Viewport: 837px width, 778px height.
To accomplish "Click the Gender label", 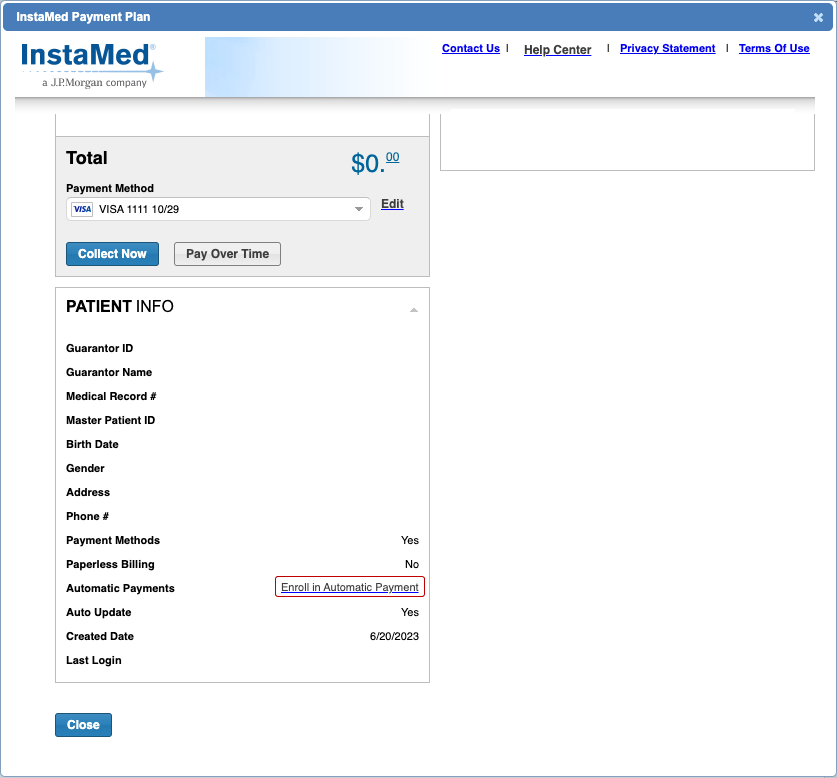I will coord(85,468).
